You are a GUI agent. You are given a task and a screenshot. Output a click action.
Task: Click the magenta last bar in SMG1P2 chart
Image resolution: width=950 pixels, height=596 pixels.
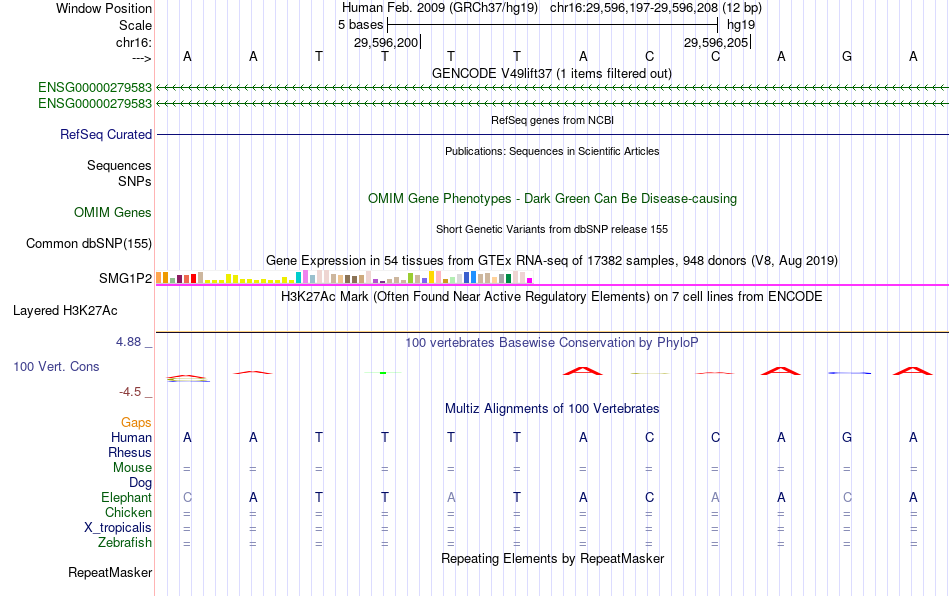point(530,280)
